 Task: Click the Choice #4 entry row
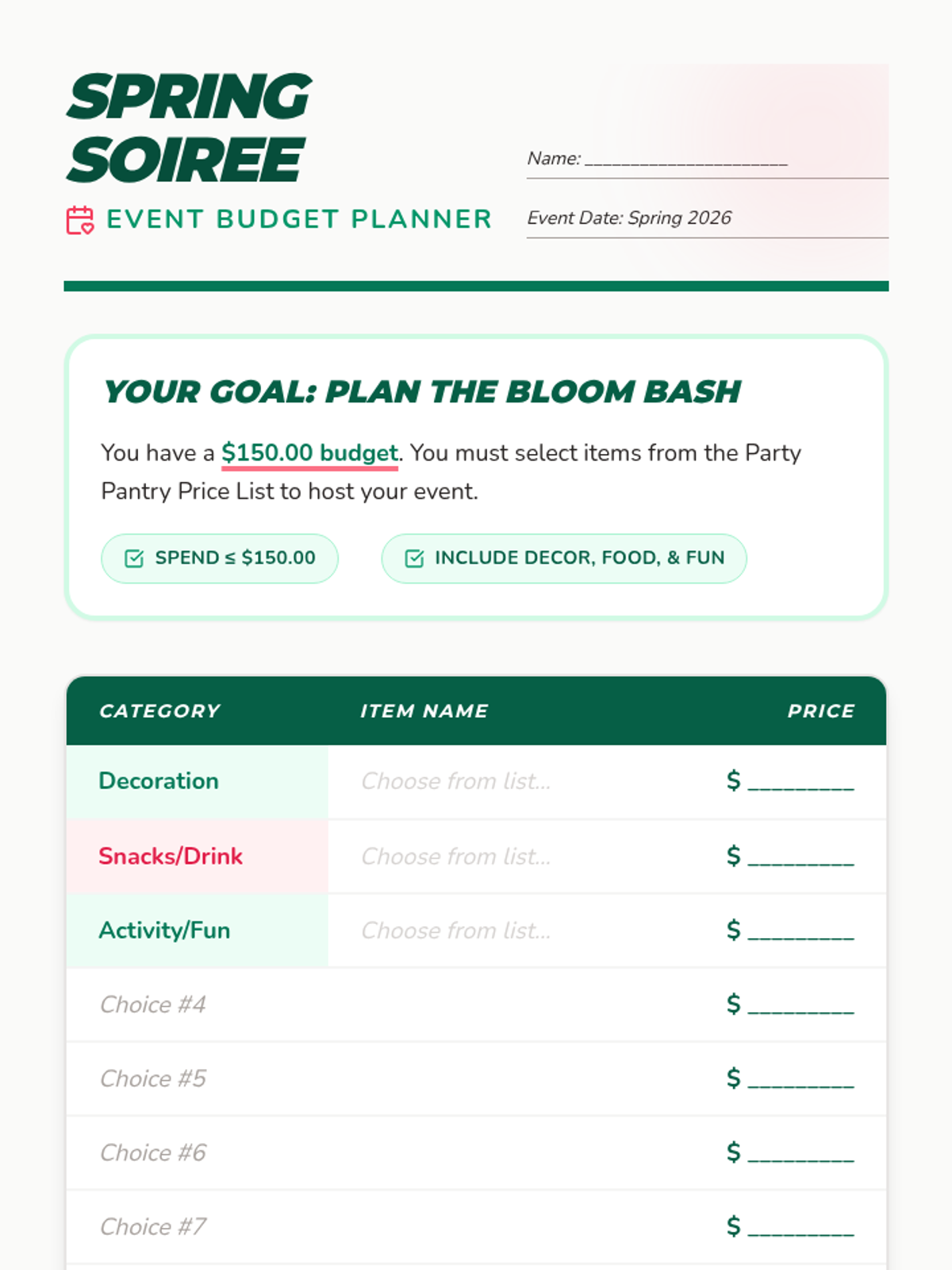tap(476, 1005)
